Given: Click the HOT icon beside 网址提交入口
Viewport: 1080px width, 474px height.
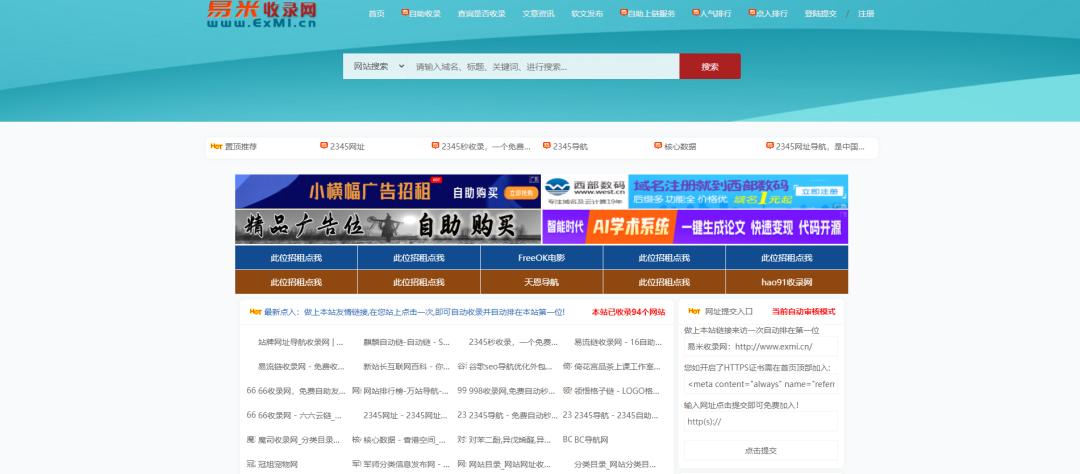Looking at the screenshot, I should (692, 311).
